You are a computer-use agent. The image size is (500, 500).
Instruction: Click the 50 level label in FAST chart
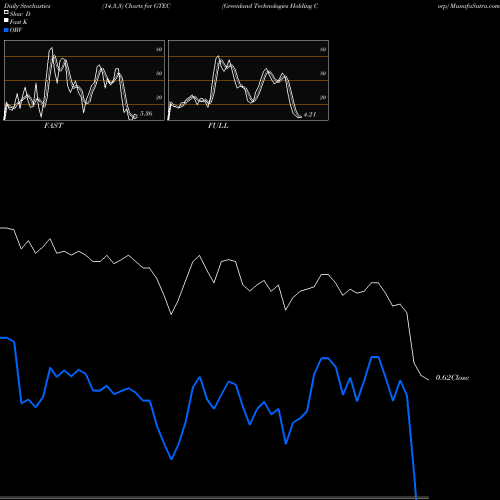tap(159, 73)
